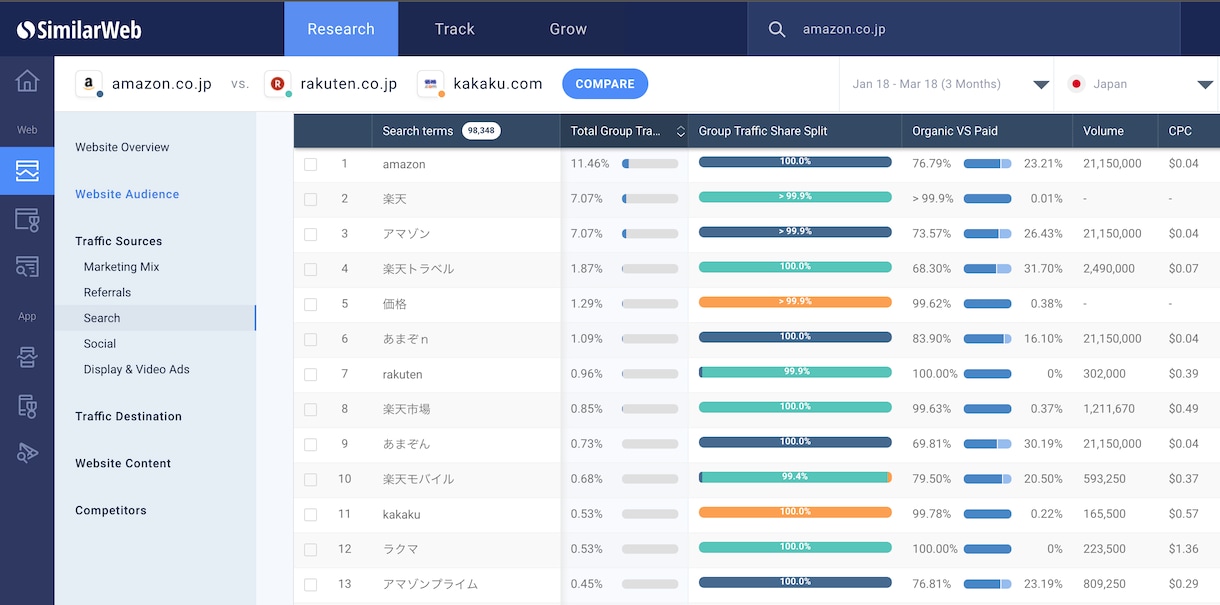
Task: Open the second App section rail icon
Action: point(27,405)
